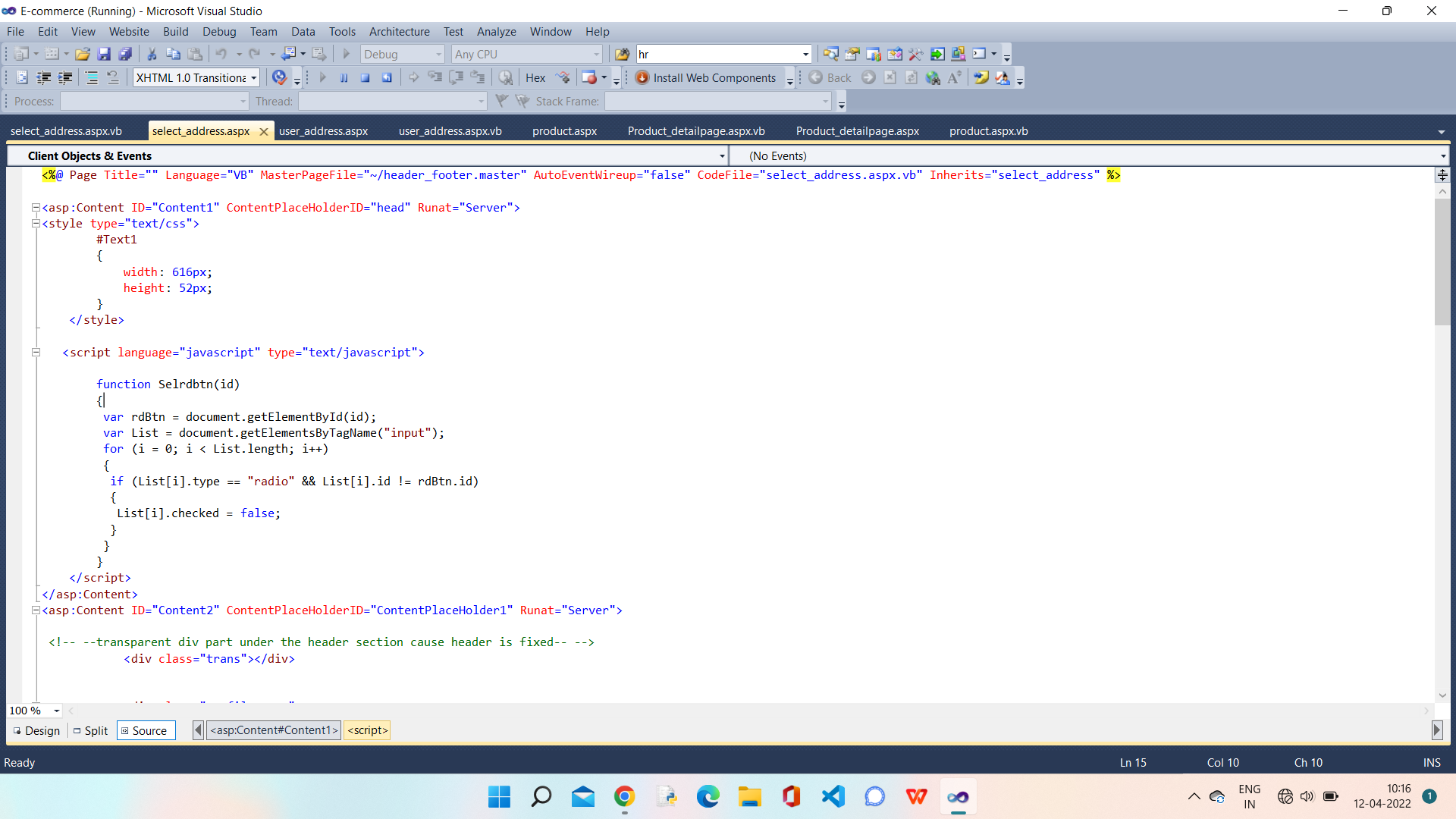Click the Install Web Components button
This screenshot has height=819, width=1456.
click(x=707, y=77)
